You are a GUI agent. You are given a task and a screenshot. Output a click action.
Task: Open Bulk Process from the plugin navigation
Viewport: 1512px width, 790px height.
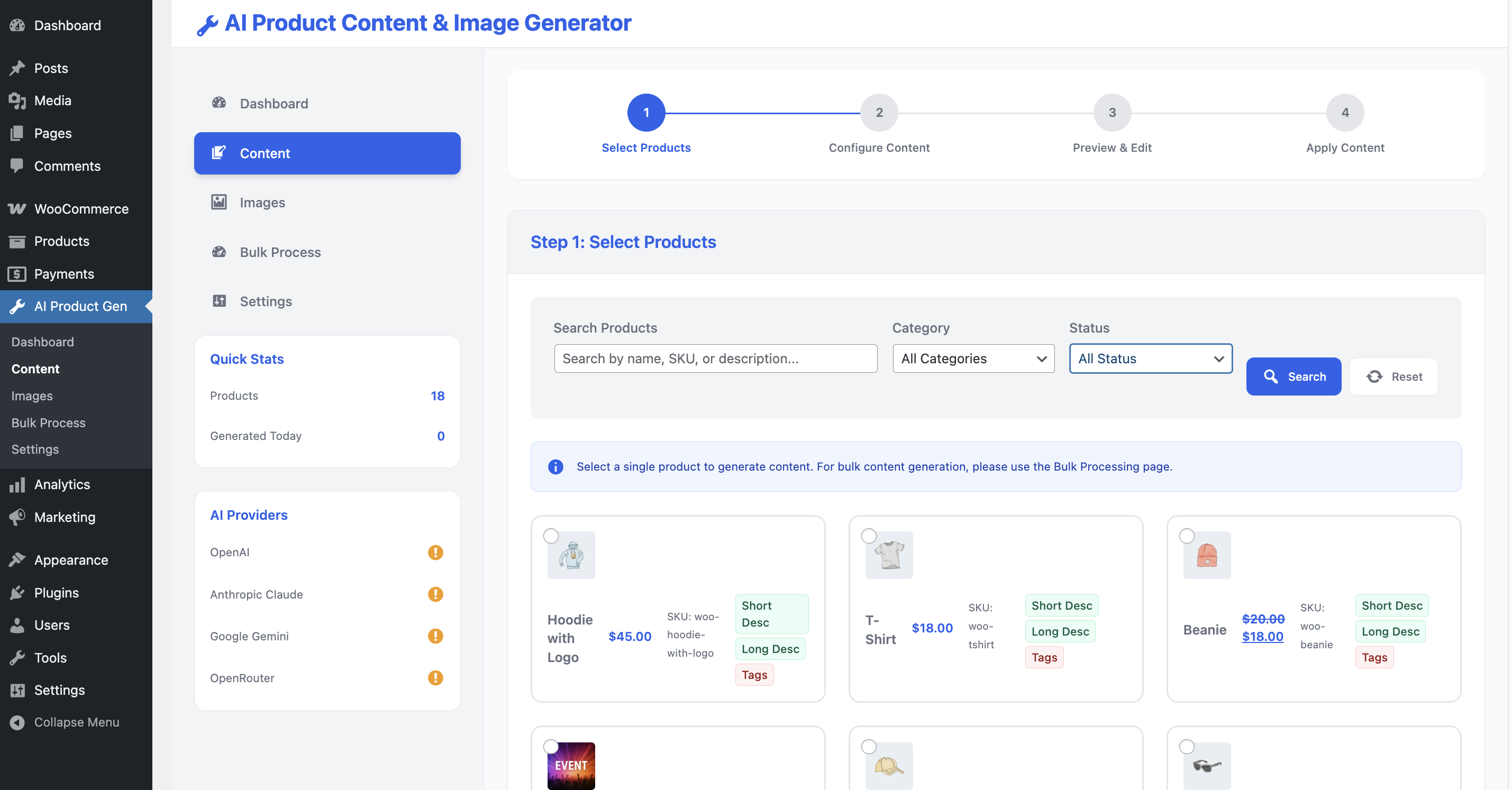click(279, 252)
